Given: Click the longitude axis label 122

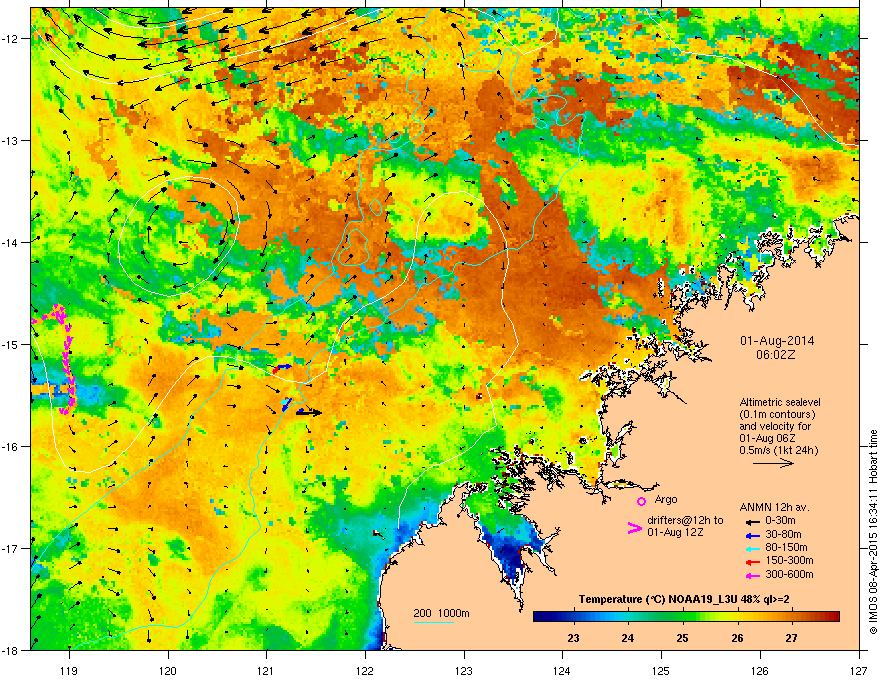Looking at the screenshot, I should click(365, 670).
